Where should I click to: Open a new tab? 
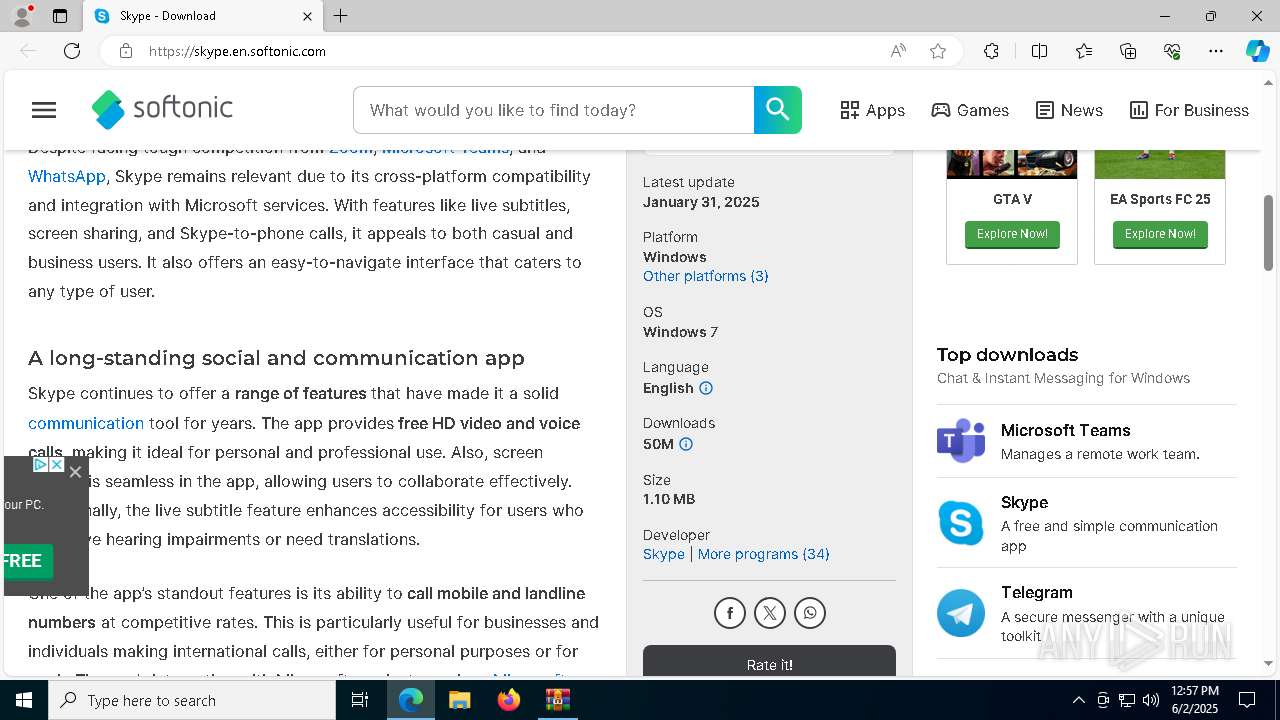click(x=341, y=16)
